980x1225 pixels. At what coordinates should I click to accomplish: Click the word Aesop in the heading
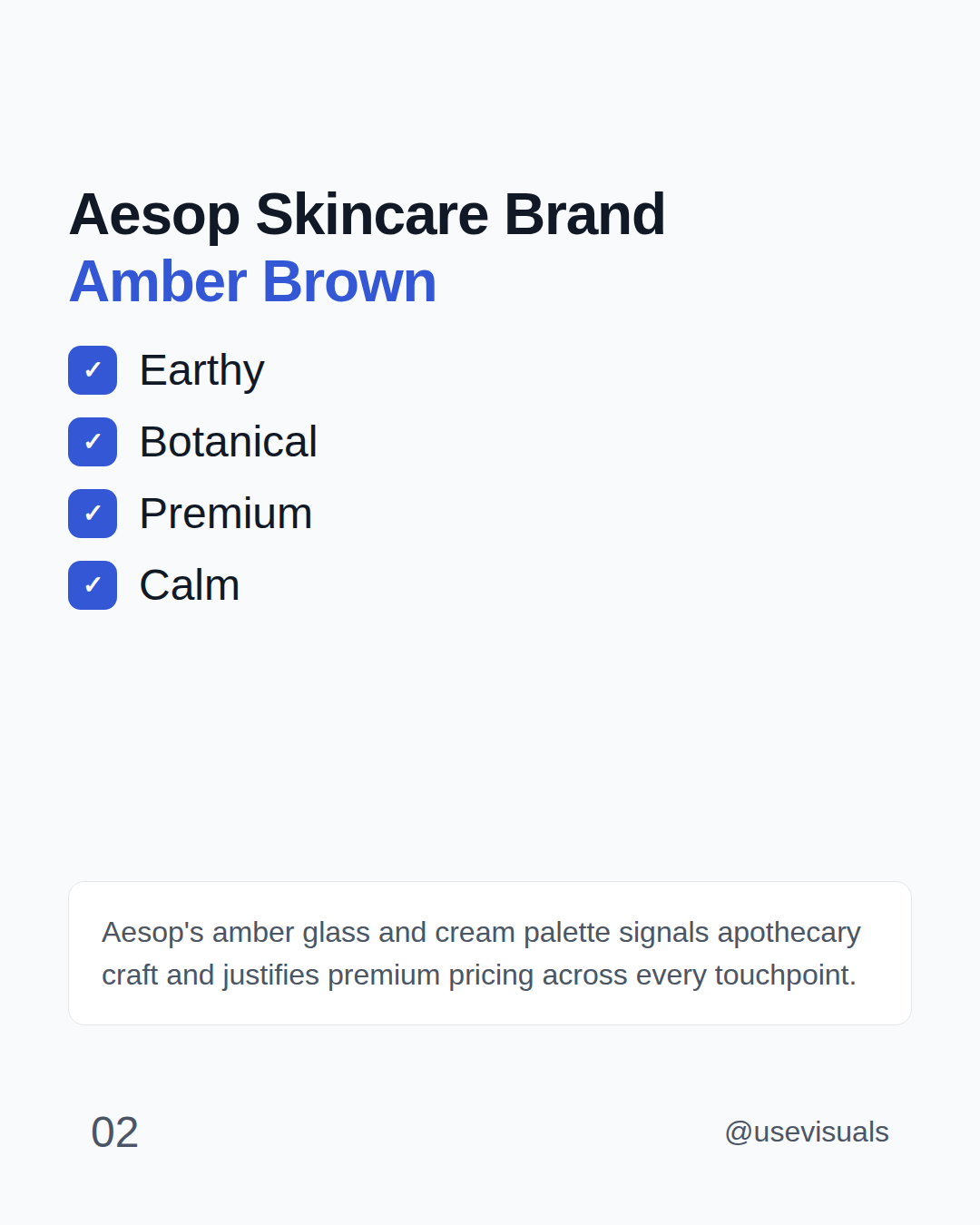pos(154,216)
